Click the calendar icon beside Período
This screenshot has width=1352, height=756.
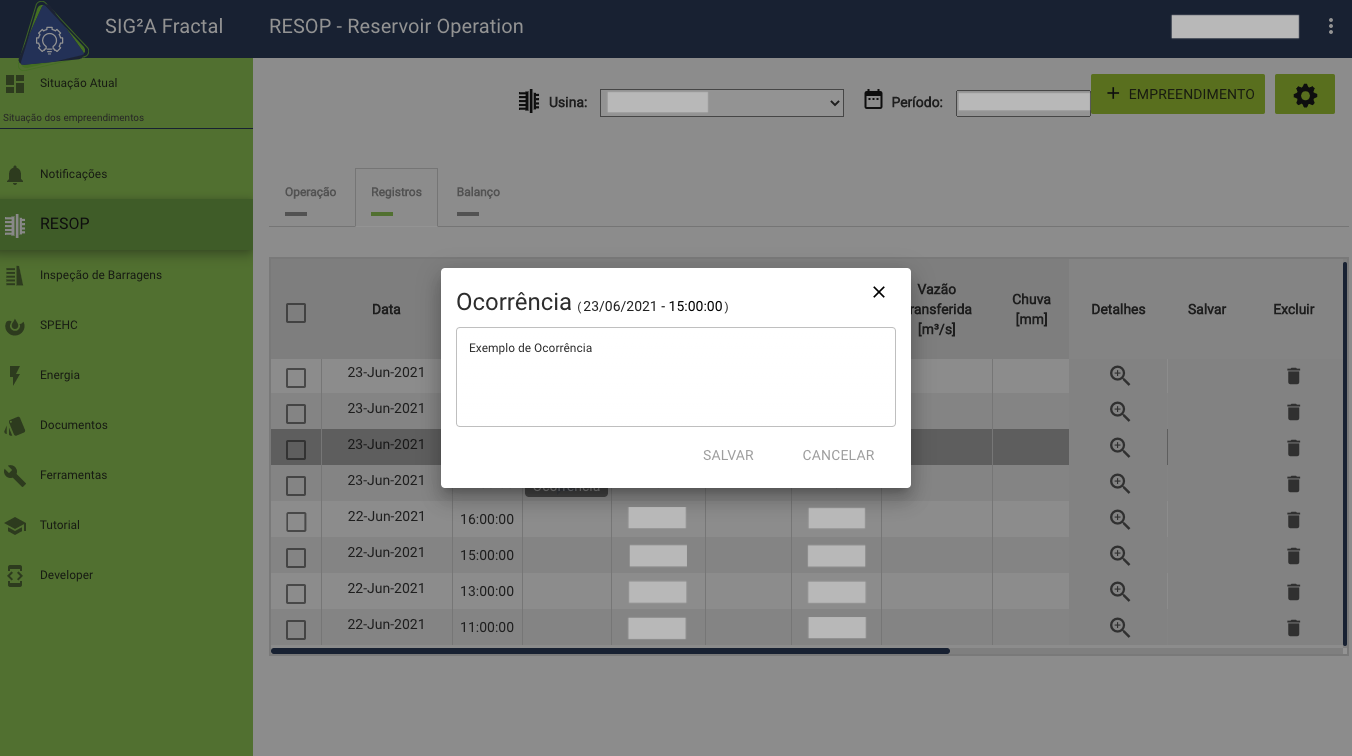pos(873,100)
